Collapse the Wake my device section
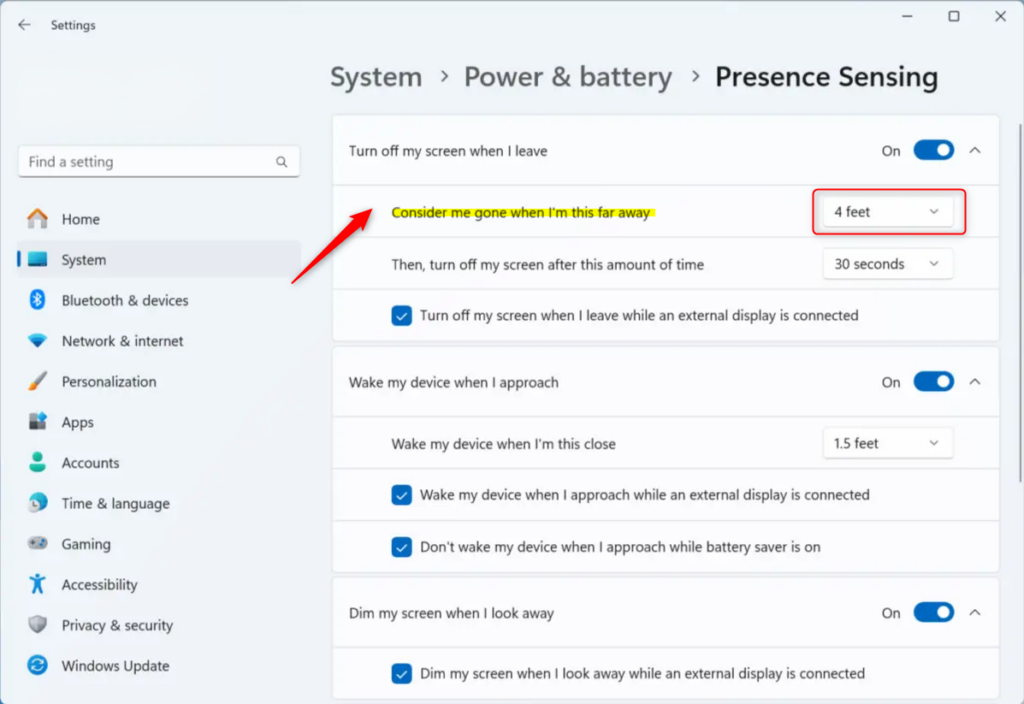 [975, 382]
